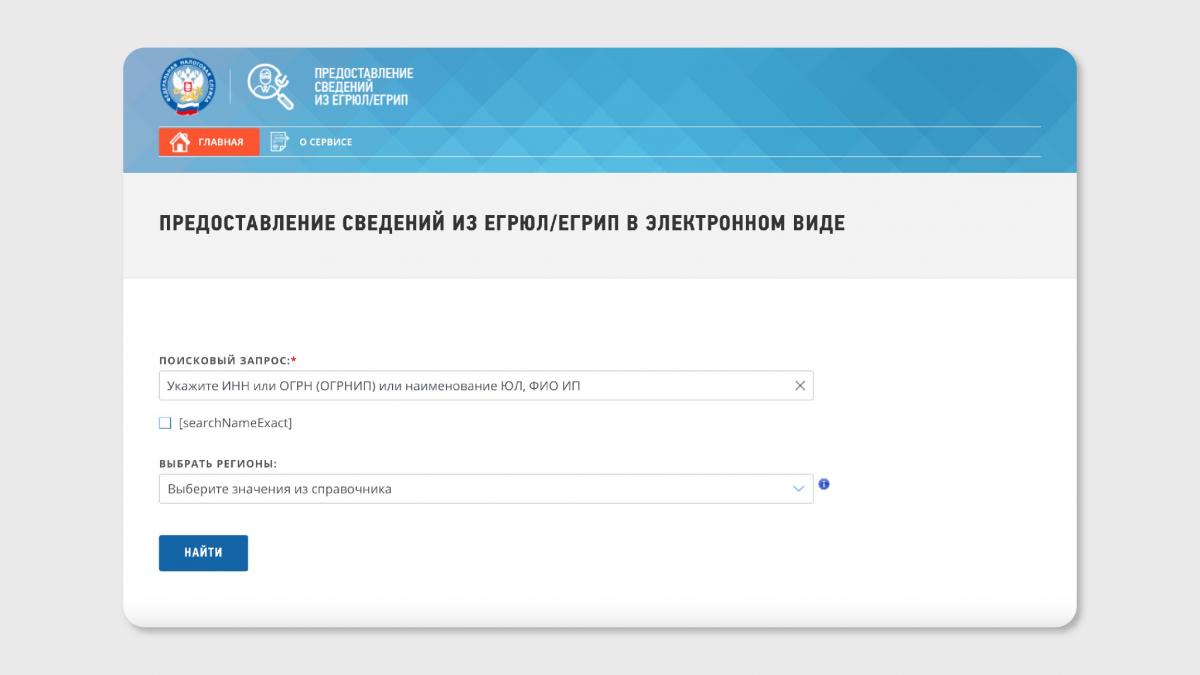Click the Найти button
The image size is (1200, 675).
click(203, 553)
